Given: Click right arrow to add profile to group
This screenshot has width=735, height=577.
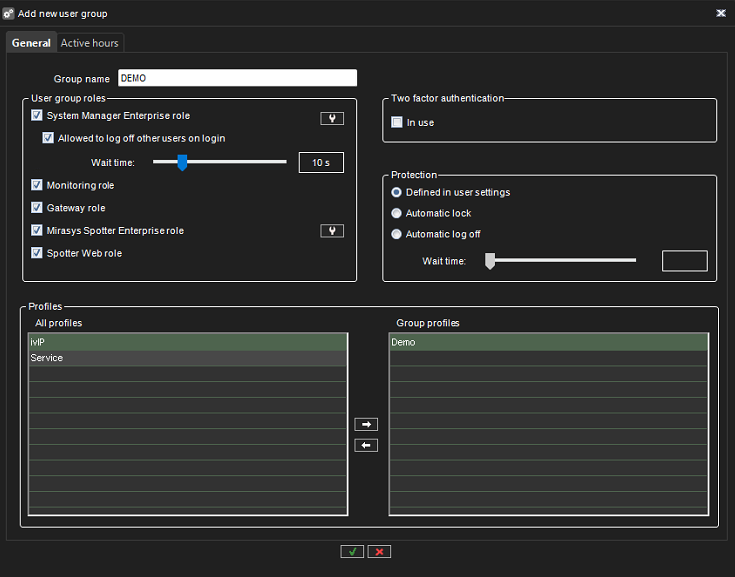Looking at the screenshot, I should click(366, 425).
